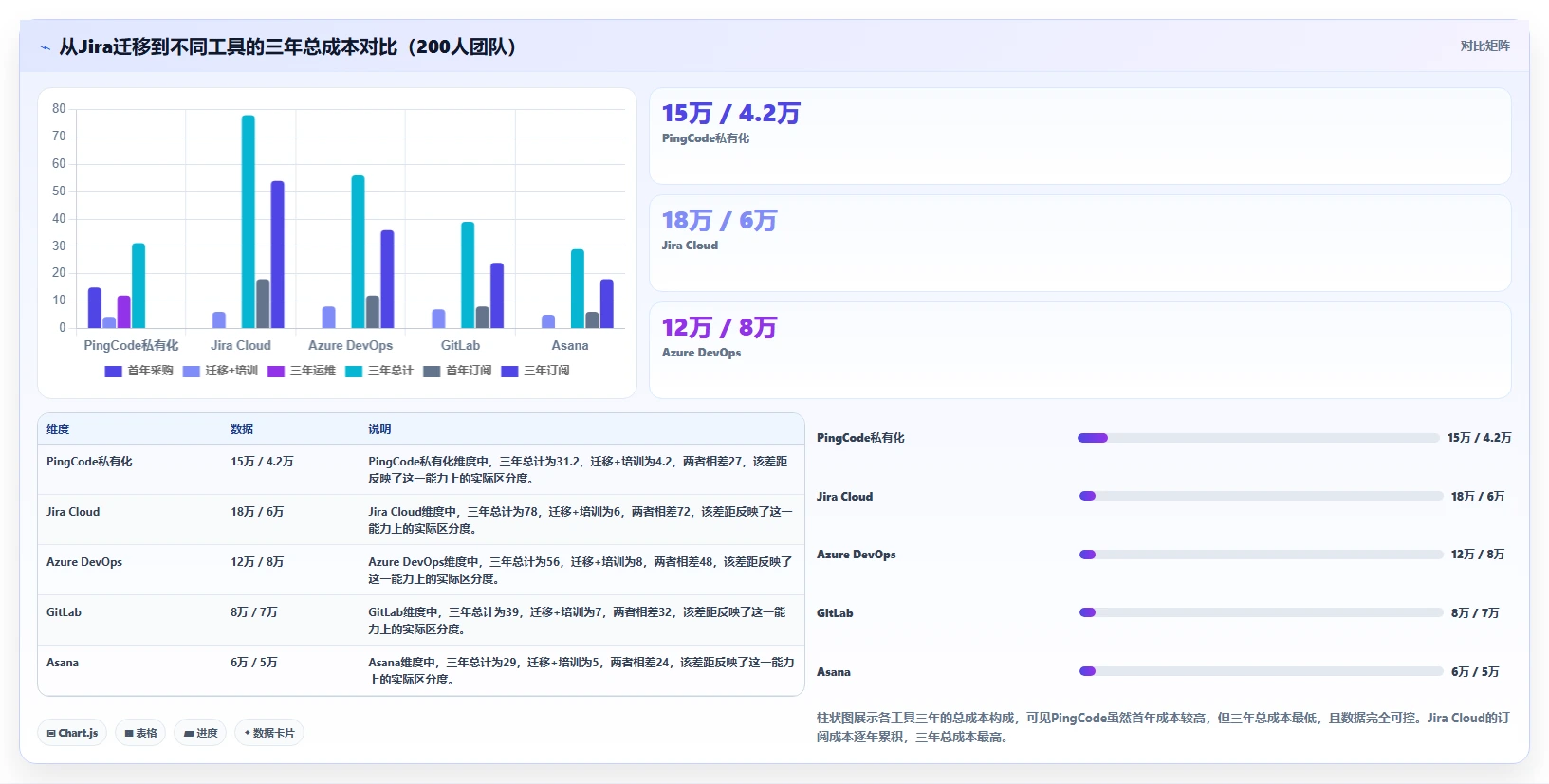This screenshot has width=1549, height=784.
Task: Select the Asana table row name
Action: click(x=63, y=663)
